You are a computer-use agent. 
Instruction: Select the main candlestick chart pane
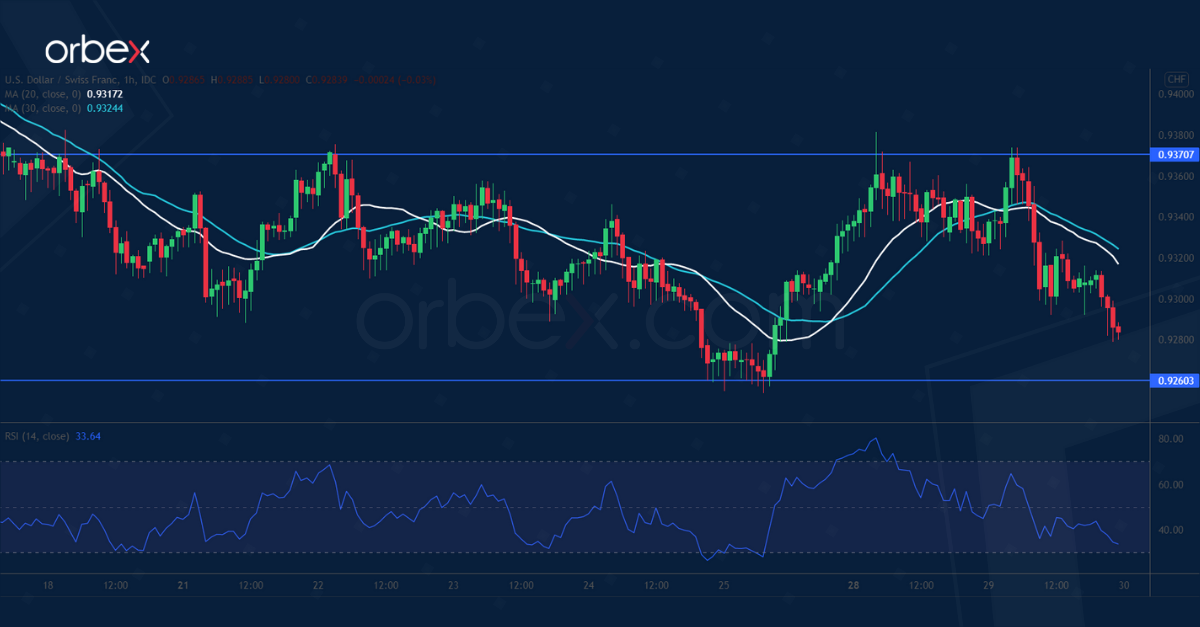click(x=600, y=250)
